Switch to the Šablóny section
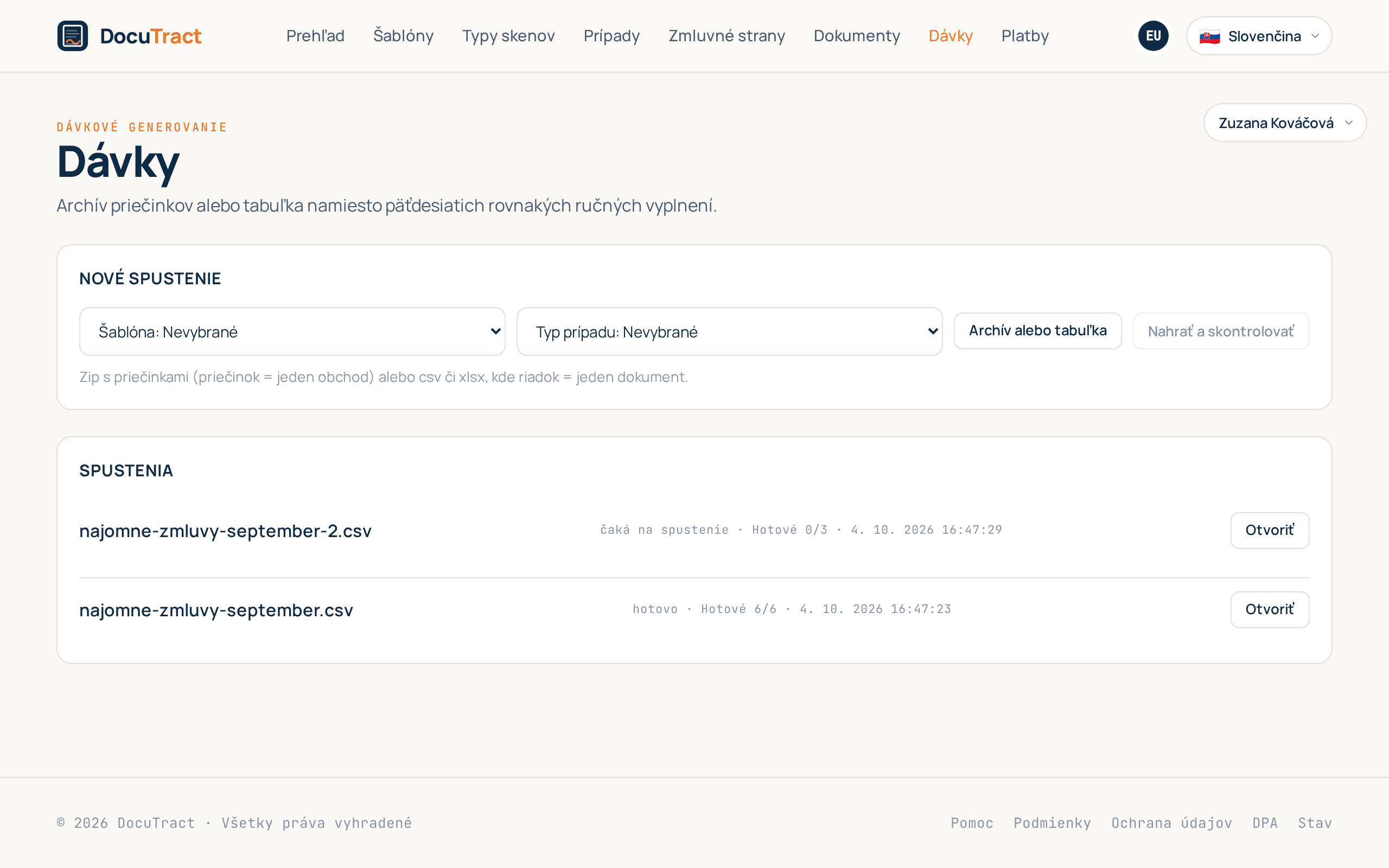The image size is (1389, 868). (x=403, y=36)
